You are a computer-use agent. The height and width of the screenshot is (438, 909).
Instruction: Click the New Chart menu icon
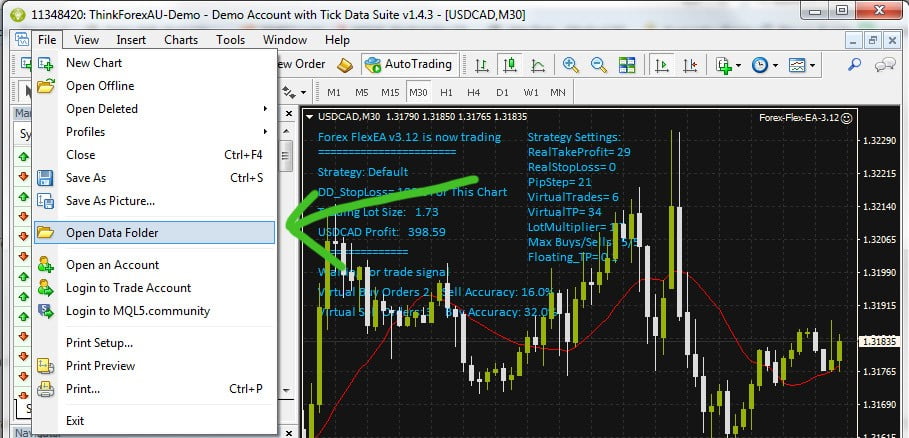coord(45,63)
